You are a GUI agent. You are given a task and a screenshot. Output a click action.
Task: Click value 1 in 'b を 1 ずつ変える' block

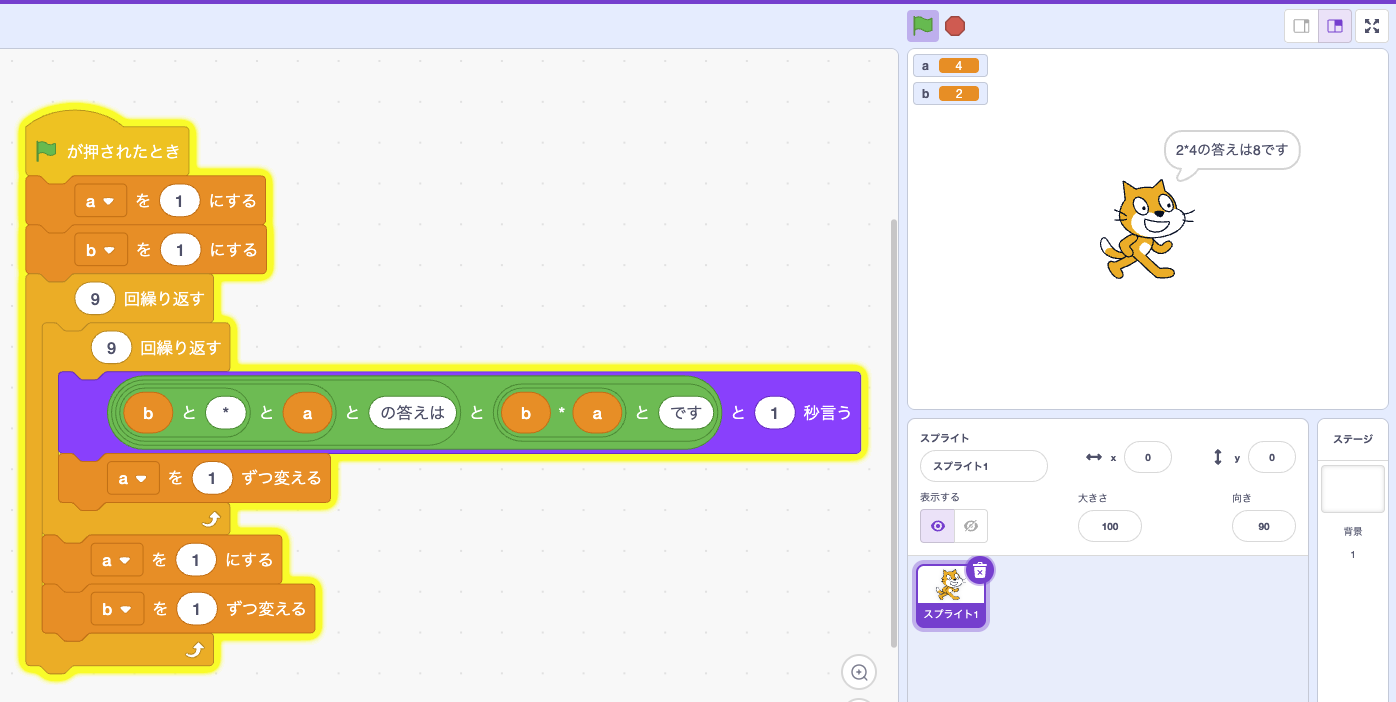[196, 608]
